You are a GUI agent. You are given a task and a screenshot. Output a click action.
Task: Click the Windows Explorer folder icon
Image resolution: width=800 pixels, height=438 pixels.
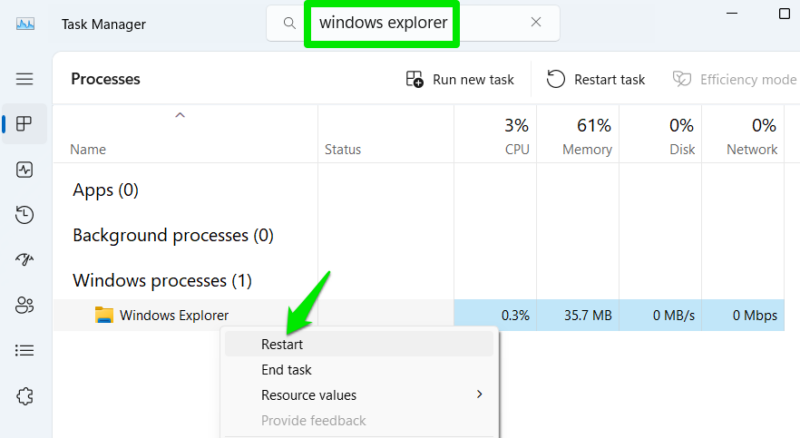pos(104,315)
